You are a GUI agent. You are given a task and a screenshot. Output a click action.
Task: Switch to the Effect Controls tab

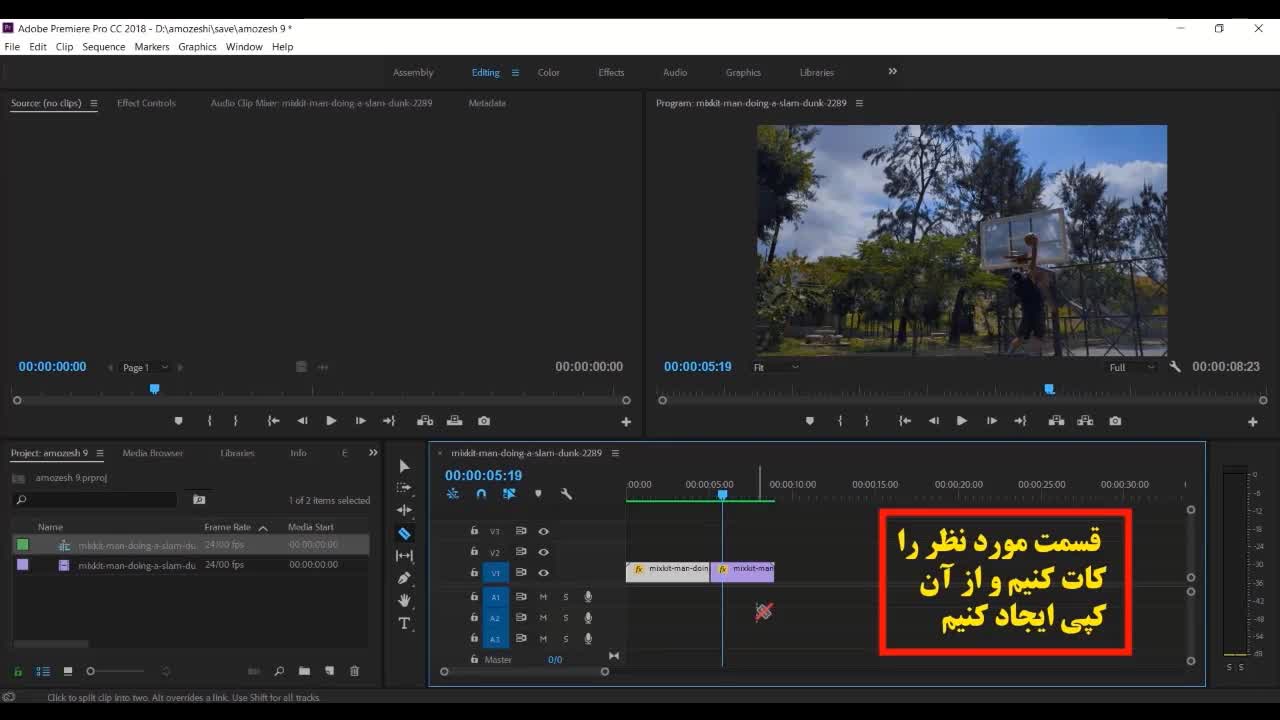pos(146,103)
